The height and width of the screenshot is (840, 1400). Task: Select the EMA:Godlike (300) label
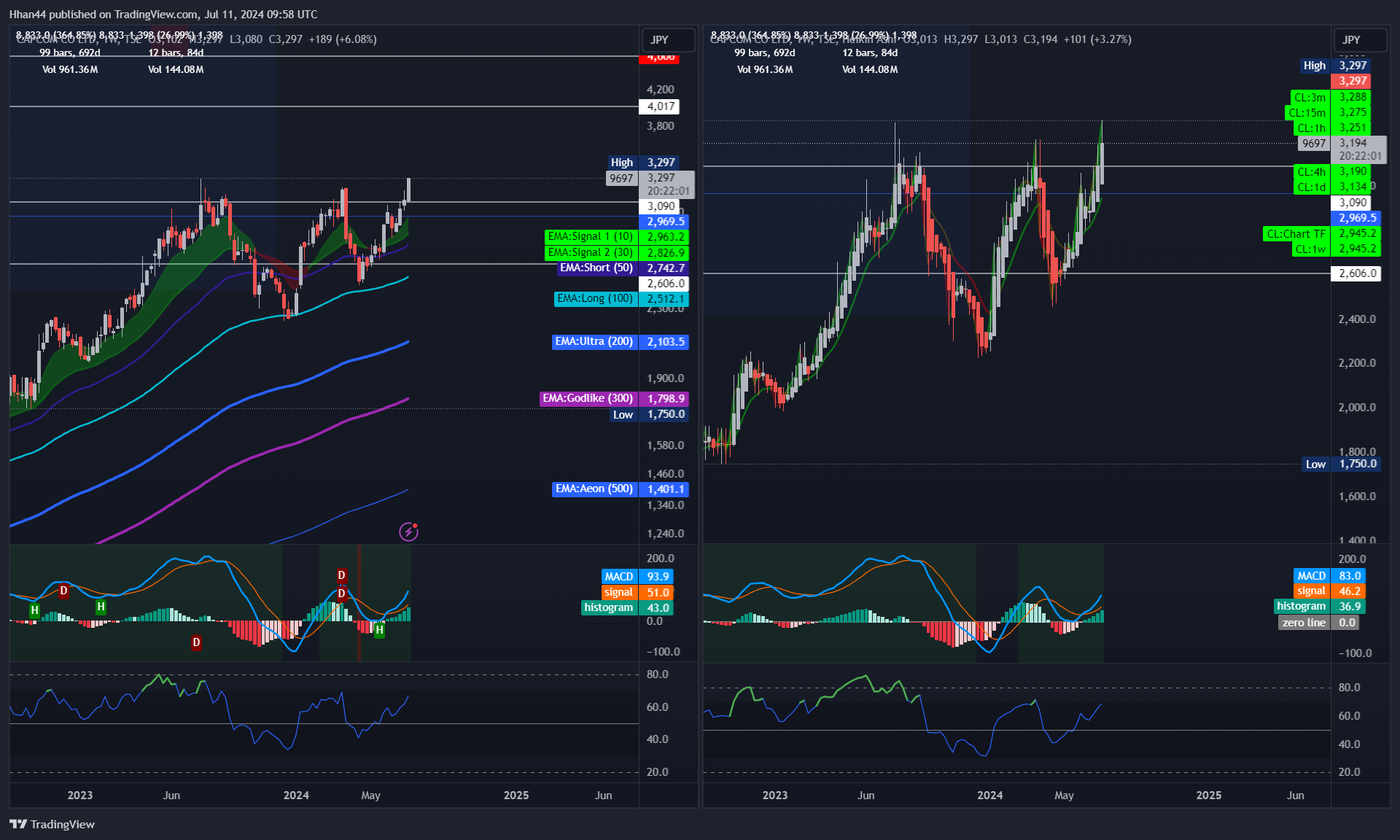[588, 399]
